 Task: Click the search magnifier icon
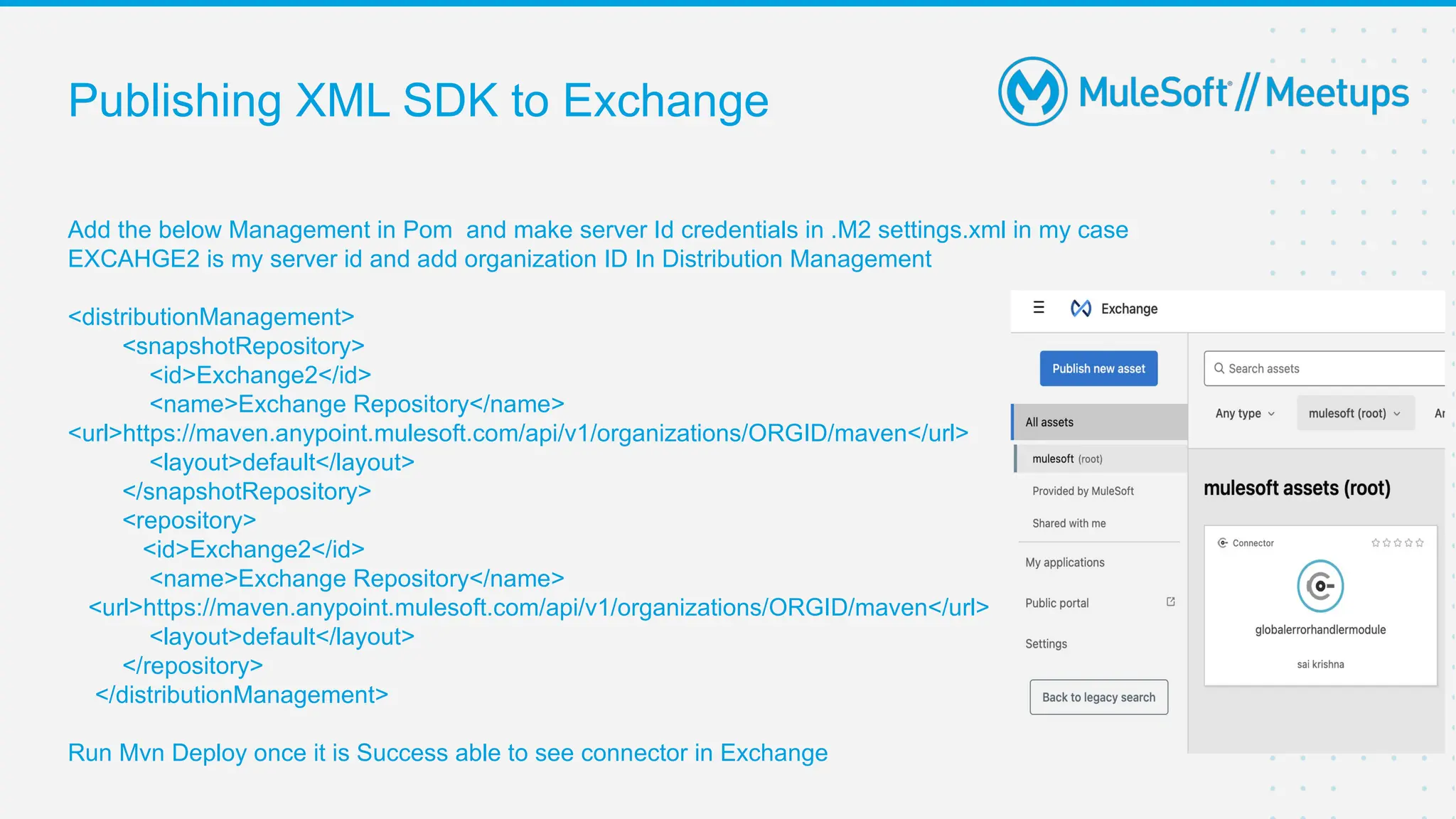pos(1219,368)
